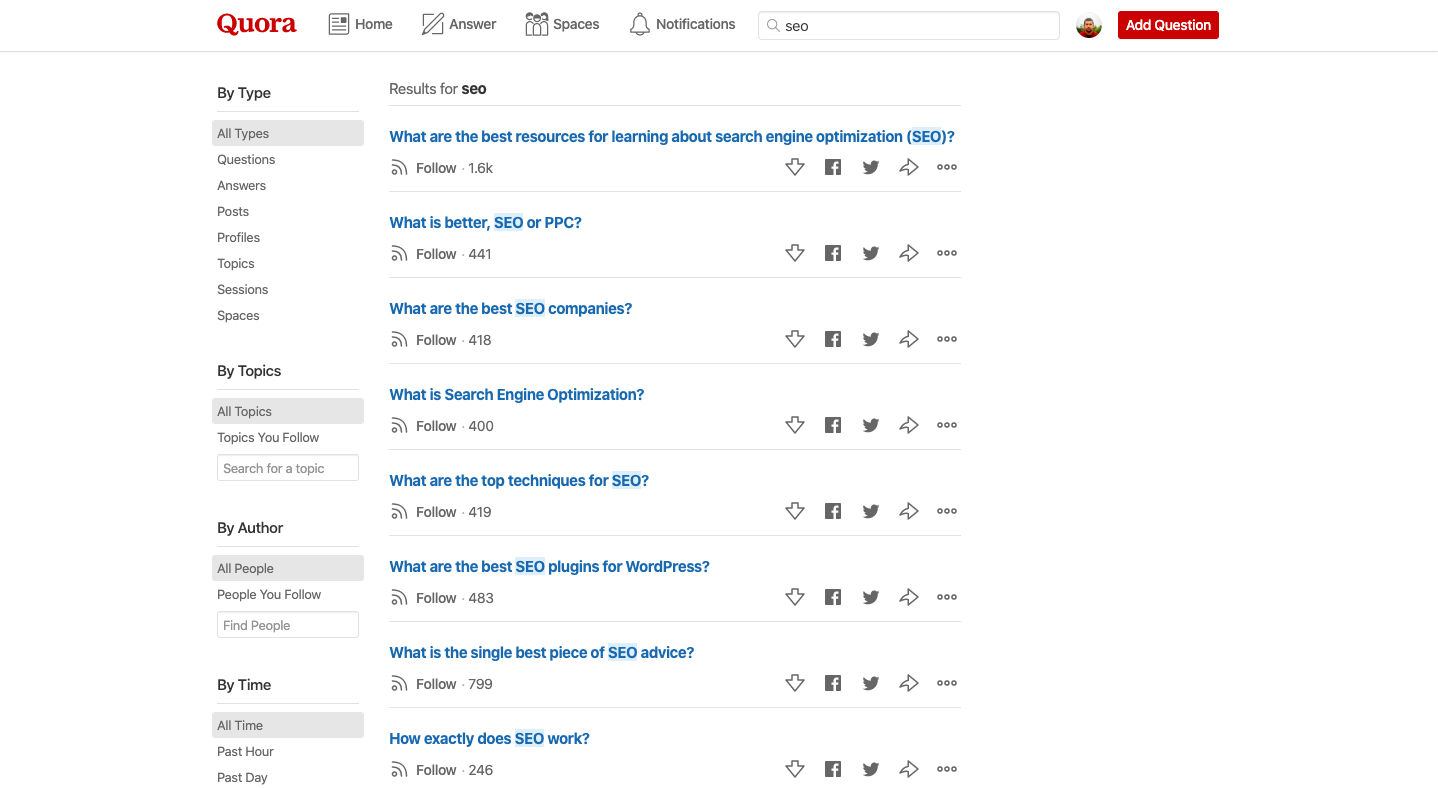Click the 'Search for a topic' field

[x=288, y=468]
